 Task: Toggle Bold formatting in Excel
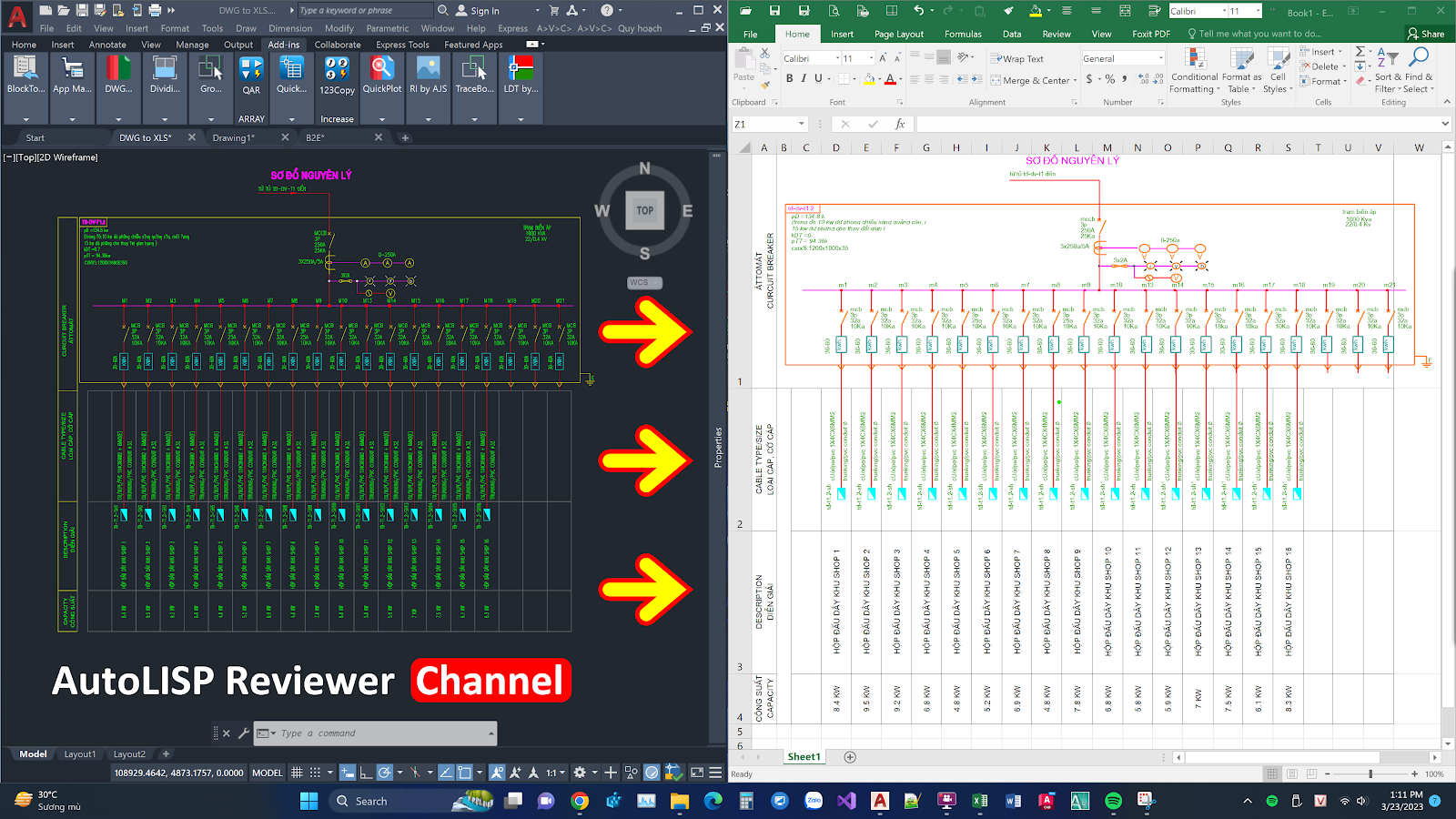(789, 78)
